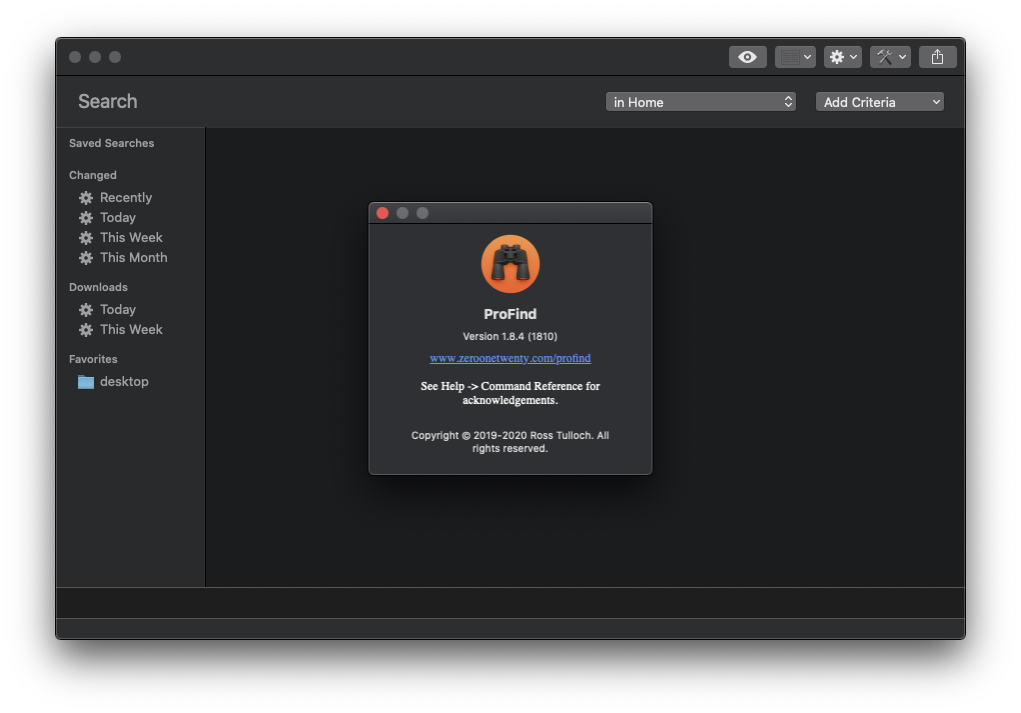Image resolution: width=1021 pixels, height=713 pixels.
Task: Open the Add Criteria dropdown
Action: [880, 102]
